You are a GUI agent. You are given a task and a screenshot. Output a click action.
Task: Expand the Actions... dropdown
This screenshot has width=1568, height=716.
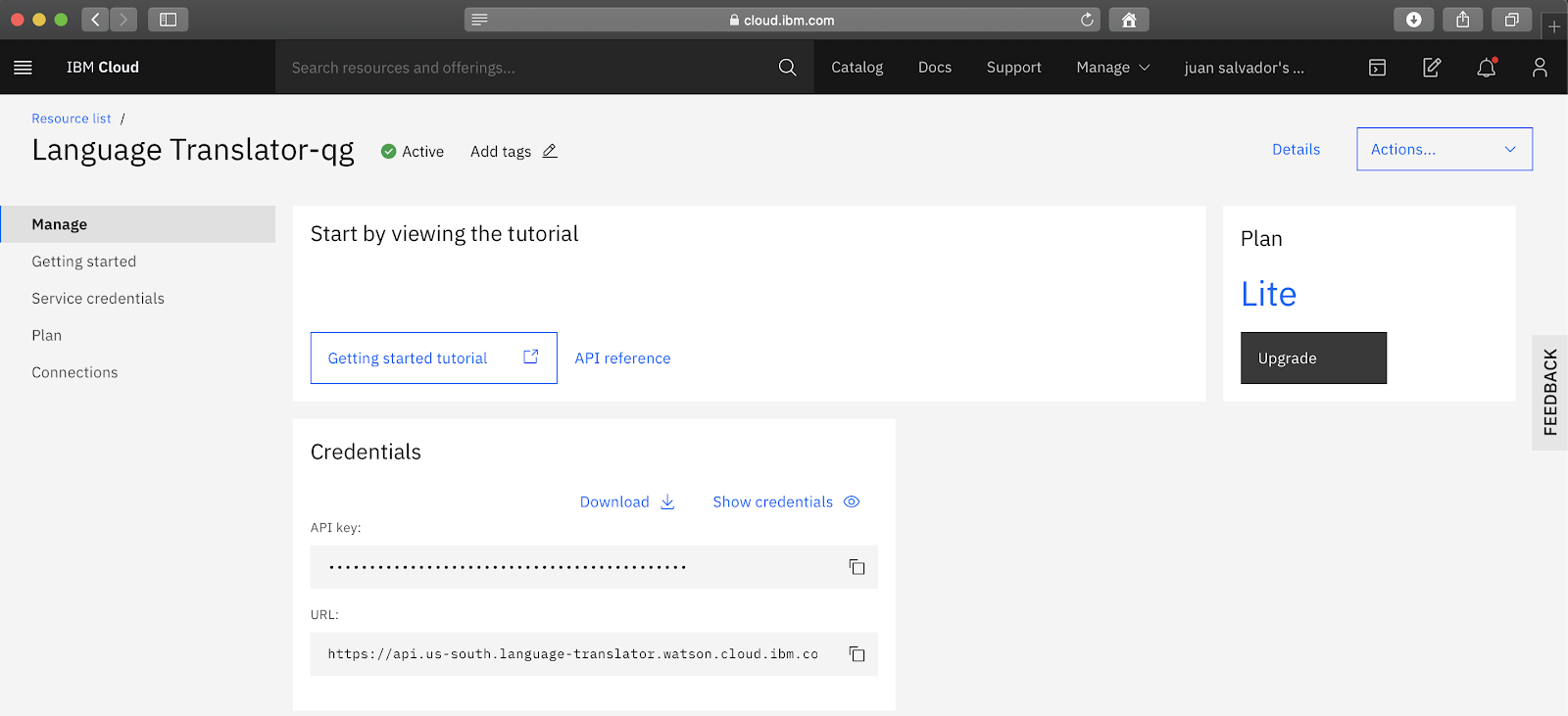[1445, 149]
